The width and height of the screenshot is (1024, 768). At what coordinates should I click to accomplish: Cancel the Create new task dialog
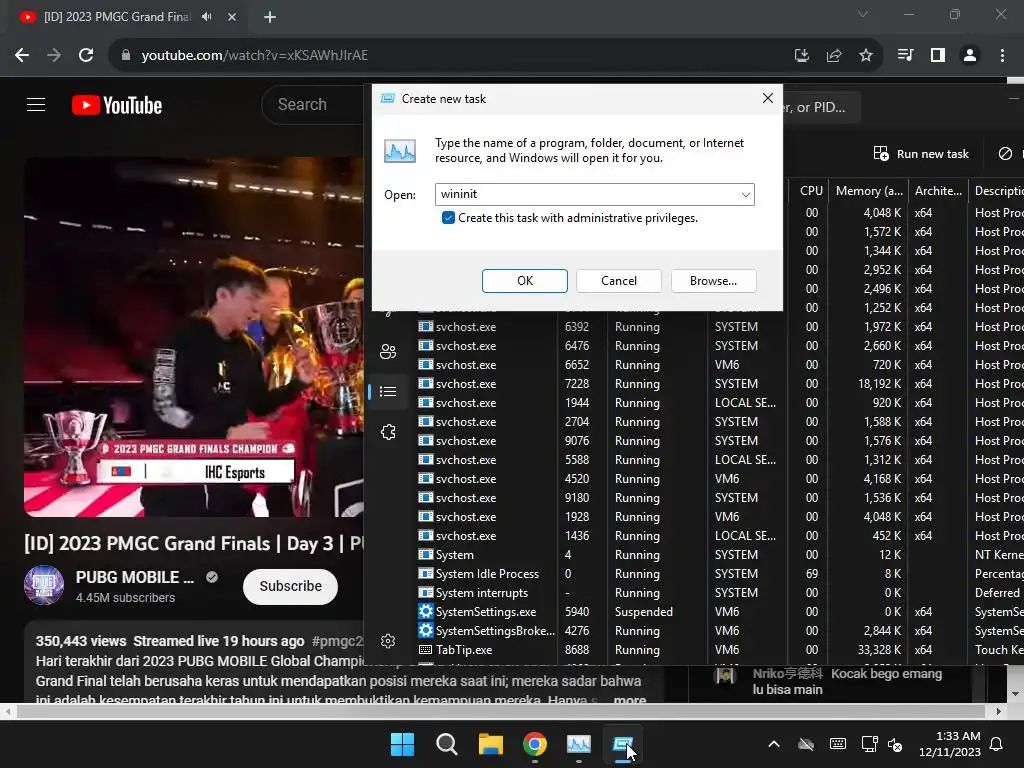point(618,281)
